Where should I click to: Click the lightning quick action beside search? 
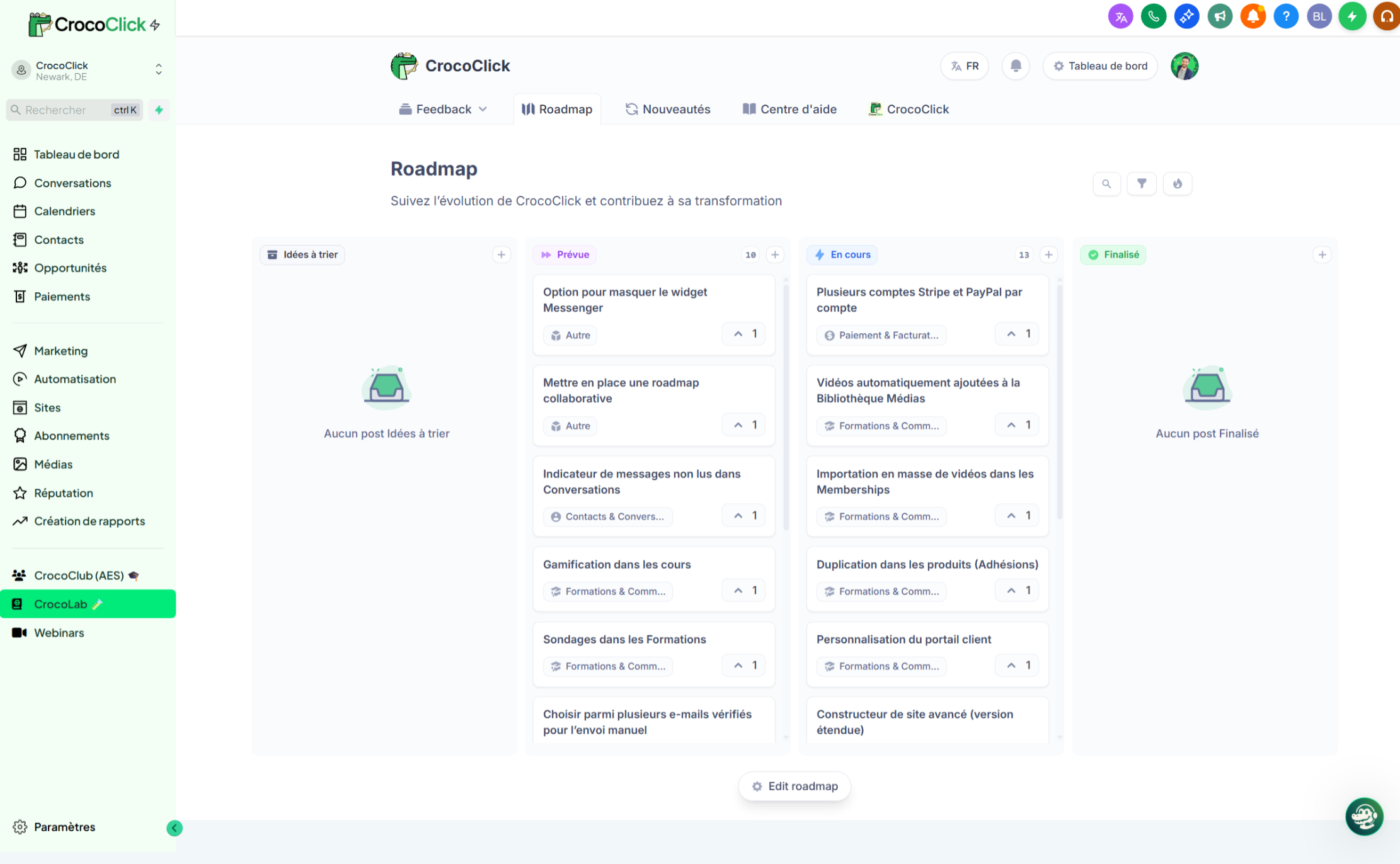point(159,110)
